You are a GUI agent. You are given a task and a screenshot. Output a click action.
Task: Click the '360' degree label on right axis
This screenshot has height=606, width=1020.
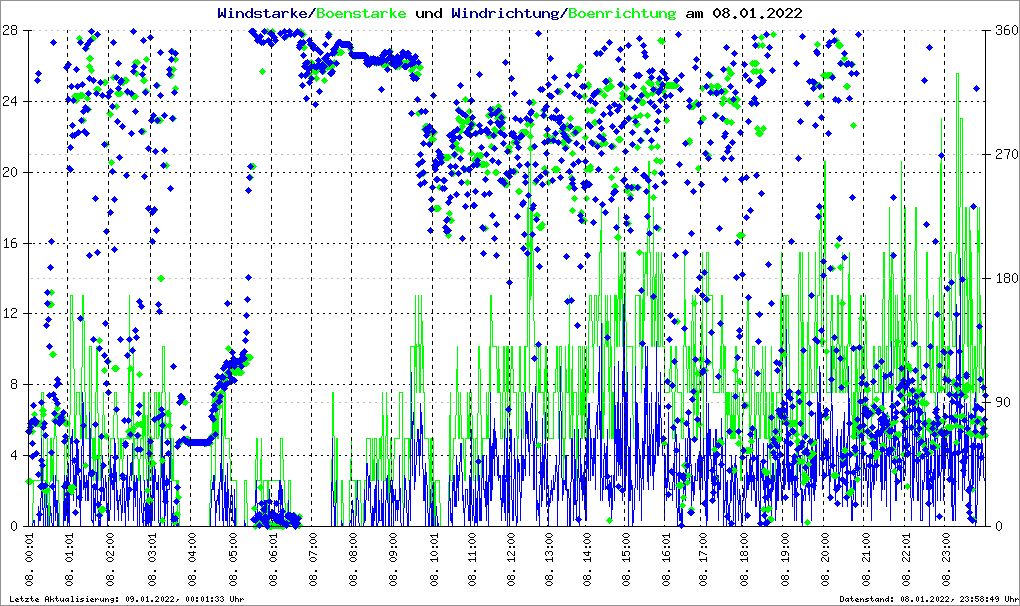[1003, 30]
